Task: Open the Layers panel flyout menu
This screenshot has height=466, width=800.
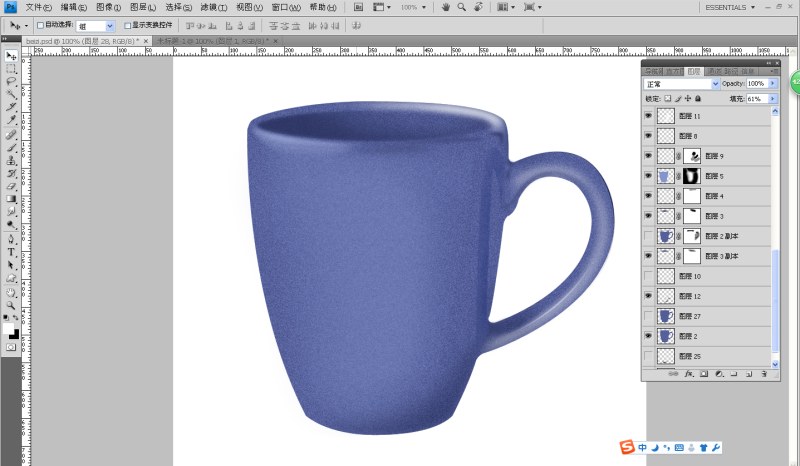Action: [774, 71]
